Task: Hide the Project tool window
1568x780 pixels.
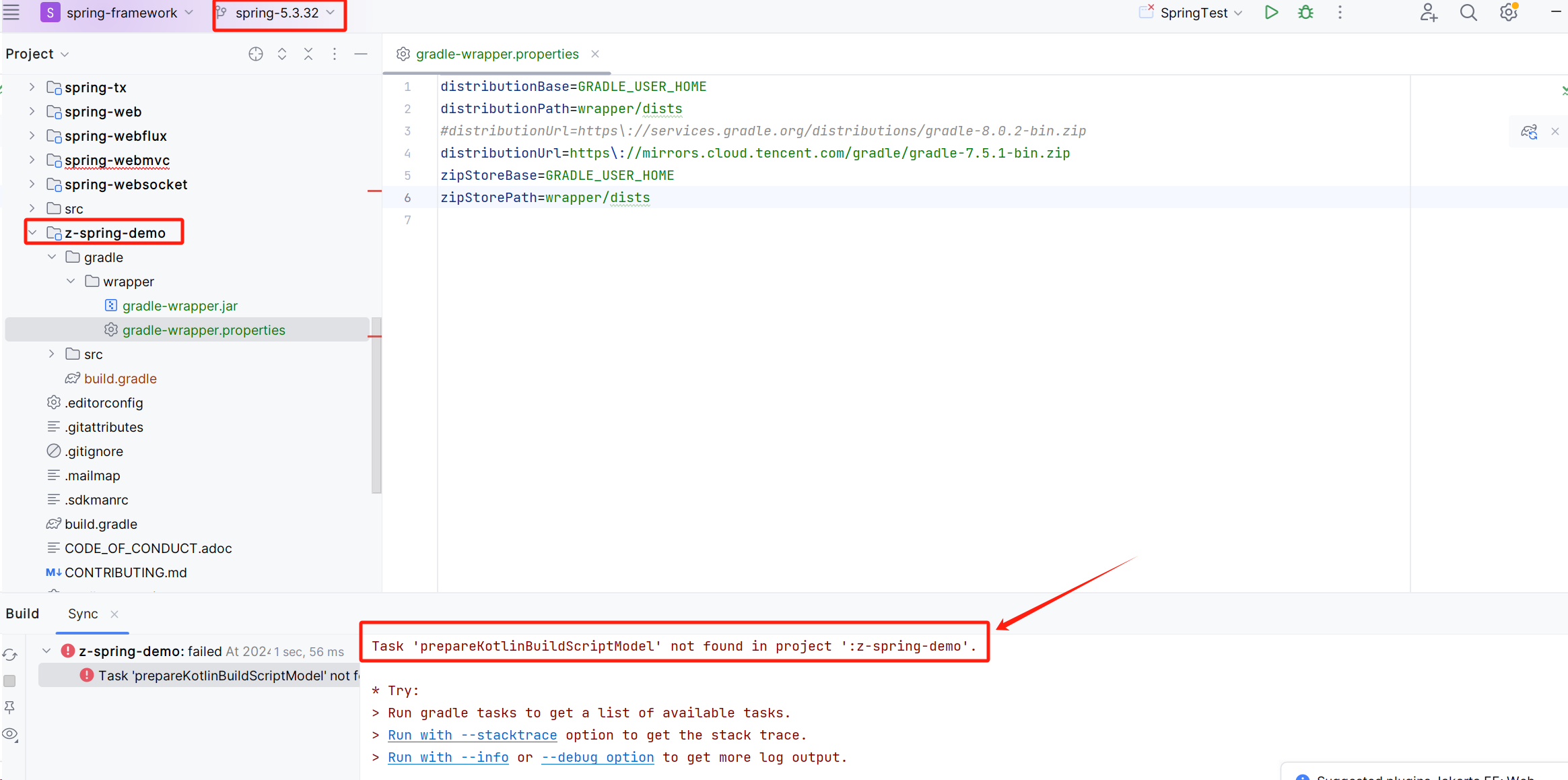Action: click(x=361, y=54)
